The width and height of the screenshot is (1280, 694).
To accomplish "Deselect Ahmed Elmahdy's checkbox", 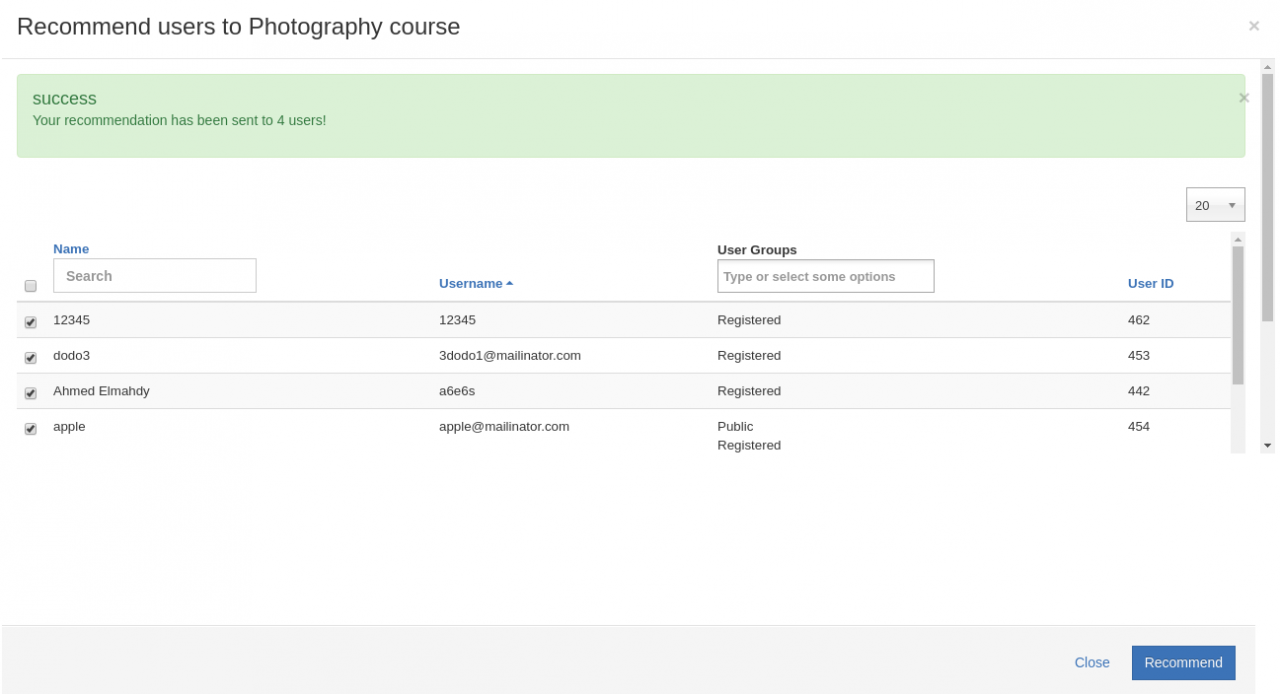I will point(30,393).
